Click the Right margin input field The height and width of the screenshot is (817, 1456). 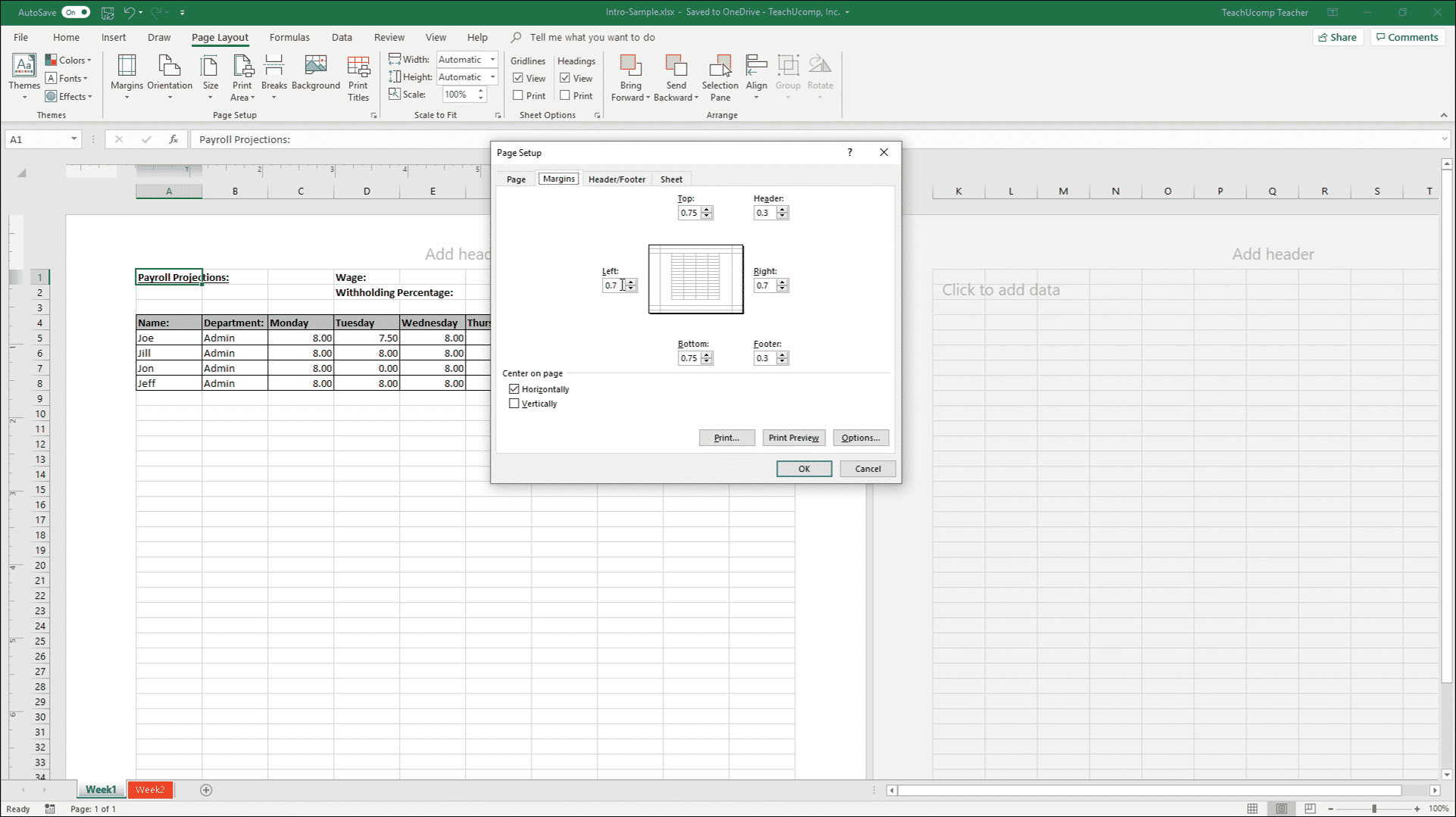[764, 285]
